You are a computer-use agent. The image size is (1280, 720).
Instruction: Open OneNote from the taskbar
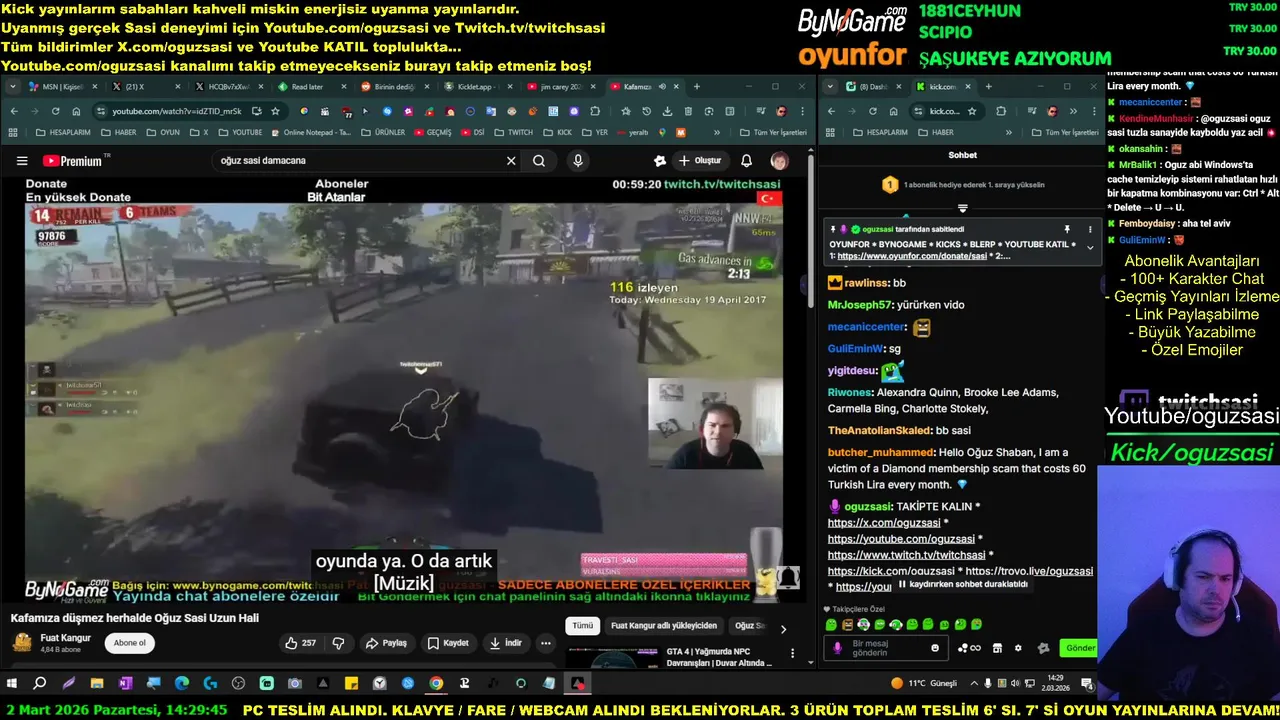coord(125,684)
